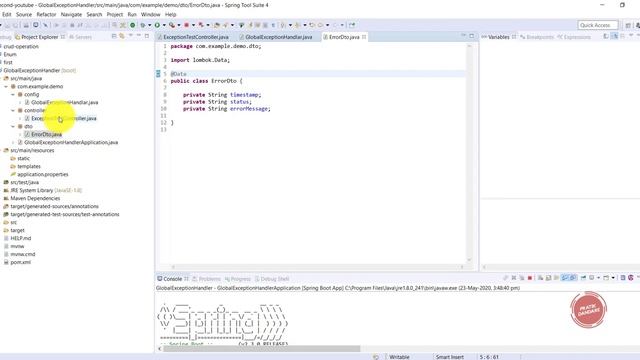This screenshot has height=360, width=640.
Task: Toggle show console when standard output changes
Action: [x=565, y=278]
